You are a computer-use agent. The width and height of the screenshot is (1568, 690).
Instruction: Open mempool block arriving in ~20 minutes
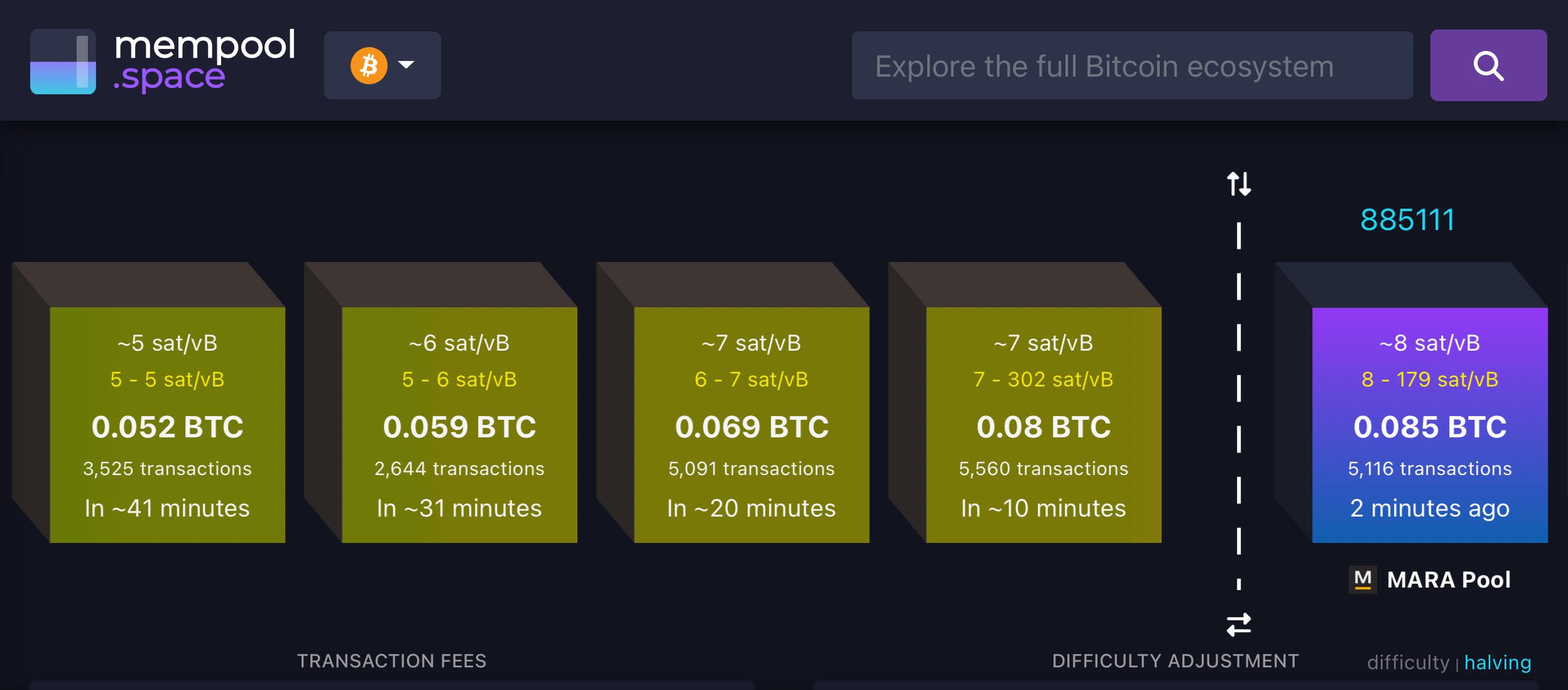pos(751,425)
